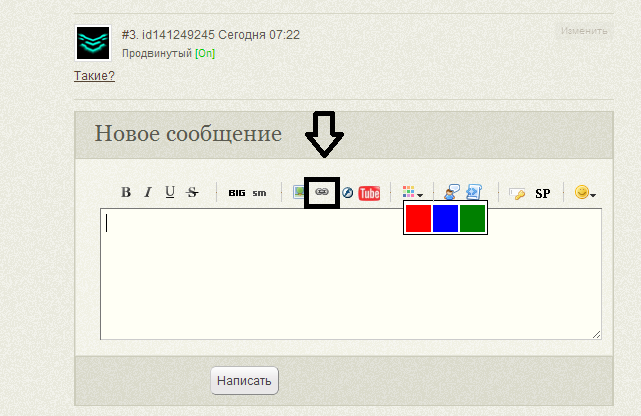Apply strikethrough formatting with S icon
Viewport: 641px width, 416px height.
[192, 192]
